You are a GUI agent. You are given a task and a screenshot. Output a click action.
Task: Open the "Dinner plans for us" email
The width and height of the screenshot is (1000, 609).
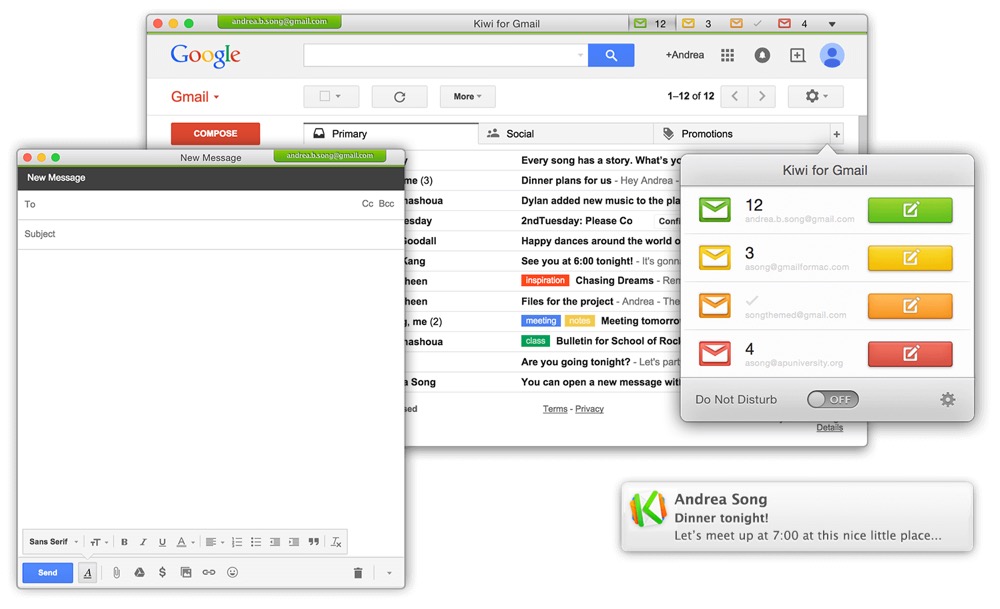(x=566, y=180)
